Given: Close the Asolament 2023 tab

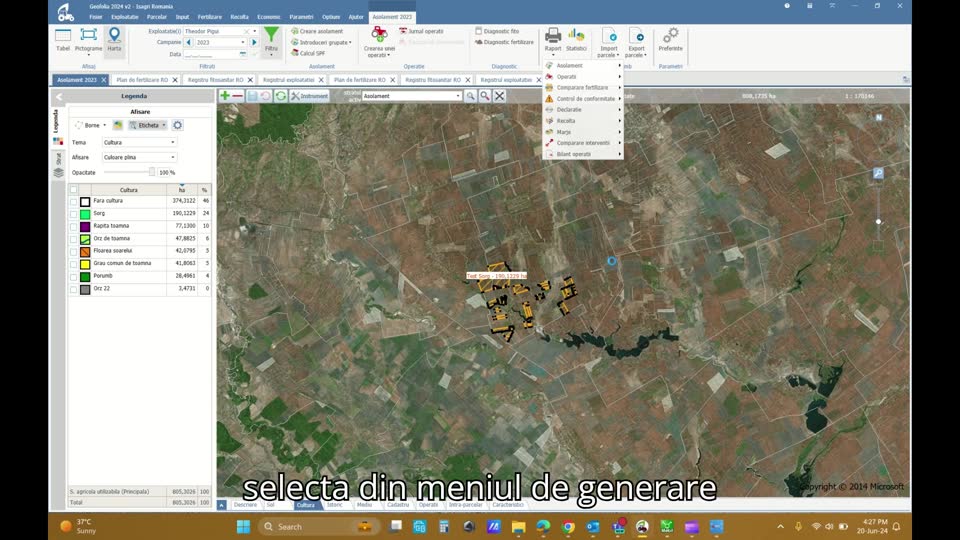Looking at the screenshot, I should pos(103,80).
